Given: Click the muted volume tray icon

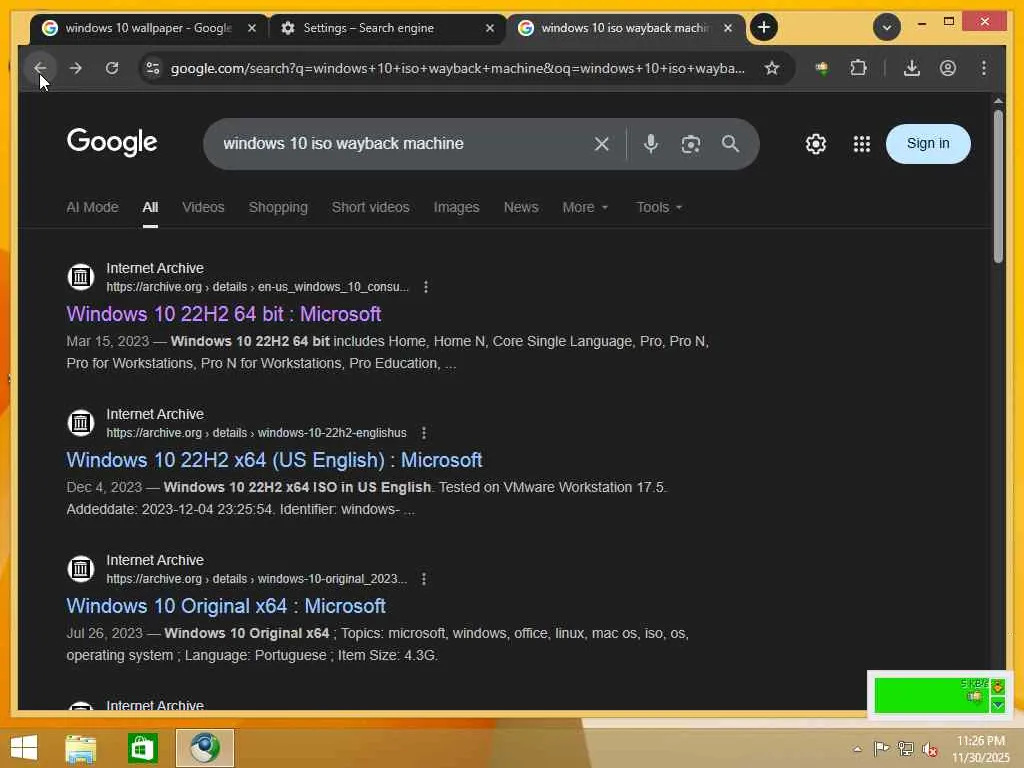Looking at the screenshot, I should pyautogui.click(x=929, y=749).
